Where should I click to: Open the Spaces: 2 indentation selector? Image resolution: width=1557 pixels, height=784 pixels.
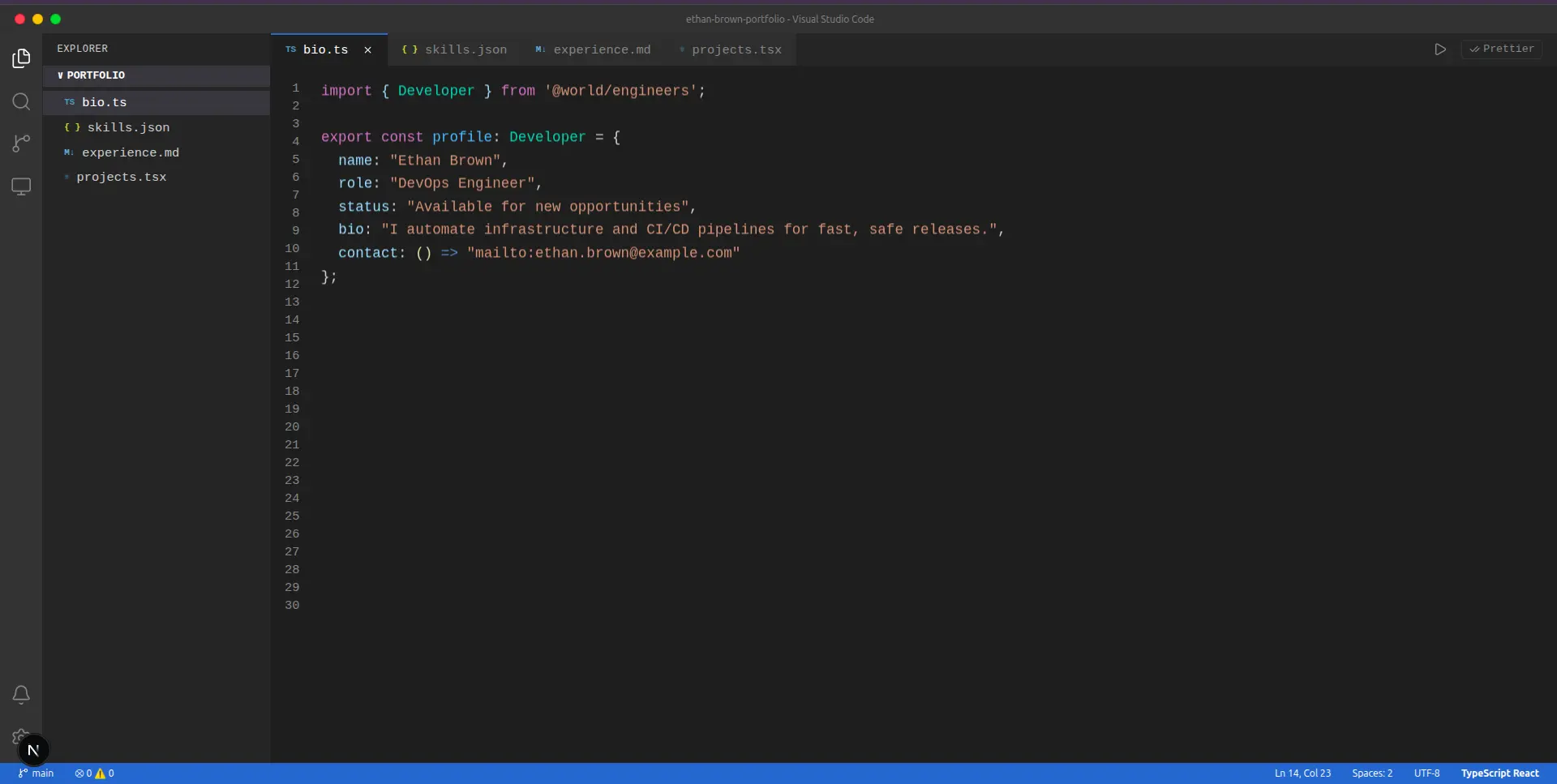(x=1371, y=773)
